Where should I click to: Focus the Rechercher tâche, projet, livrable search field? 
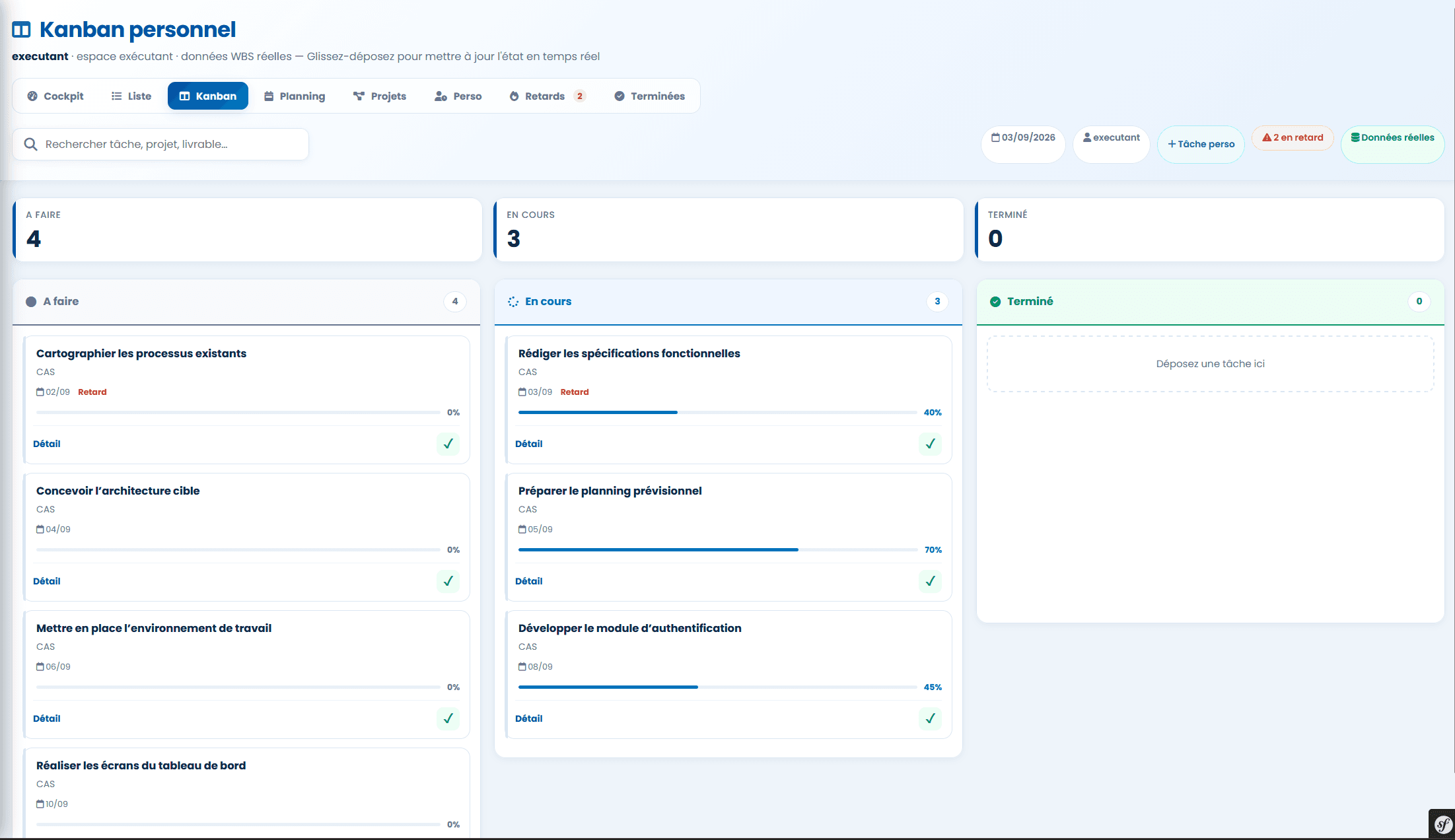point(160,144)
